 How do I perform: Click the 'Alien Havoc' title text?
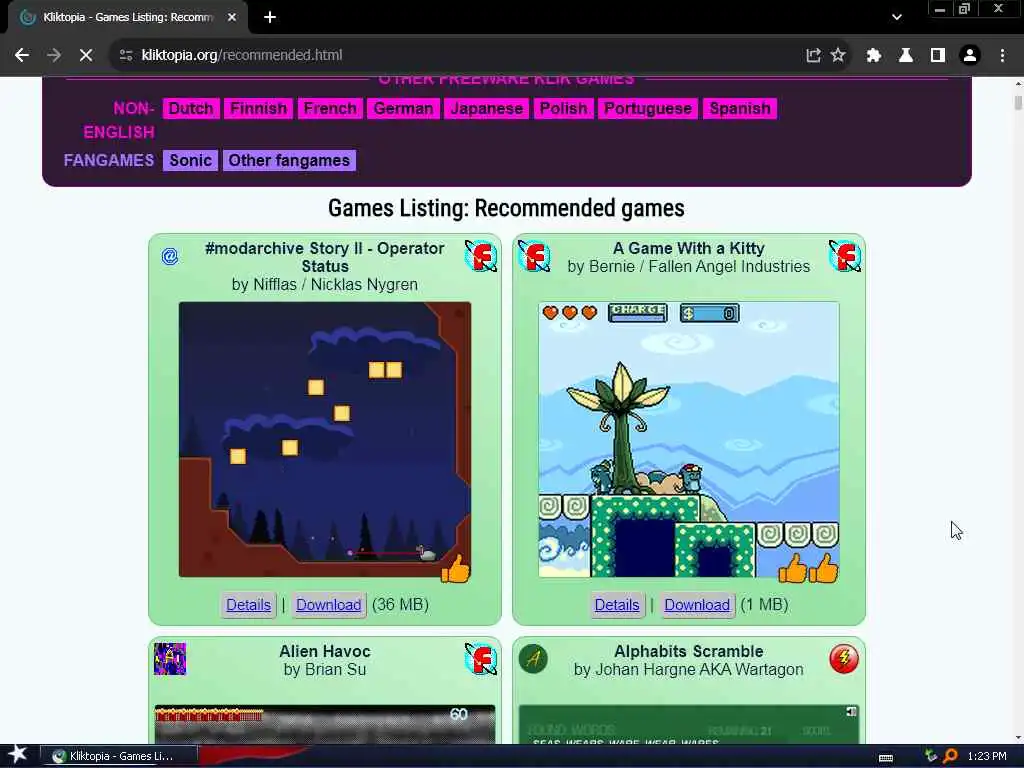click(x=325, y=651)
